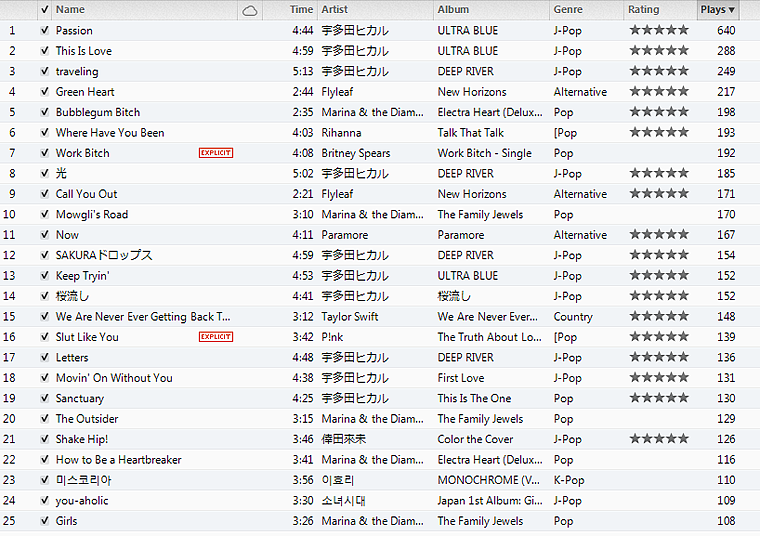Click the artist "Taylor Swift"

[349, 317]
